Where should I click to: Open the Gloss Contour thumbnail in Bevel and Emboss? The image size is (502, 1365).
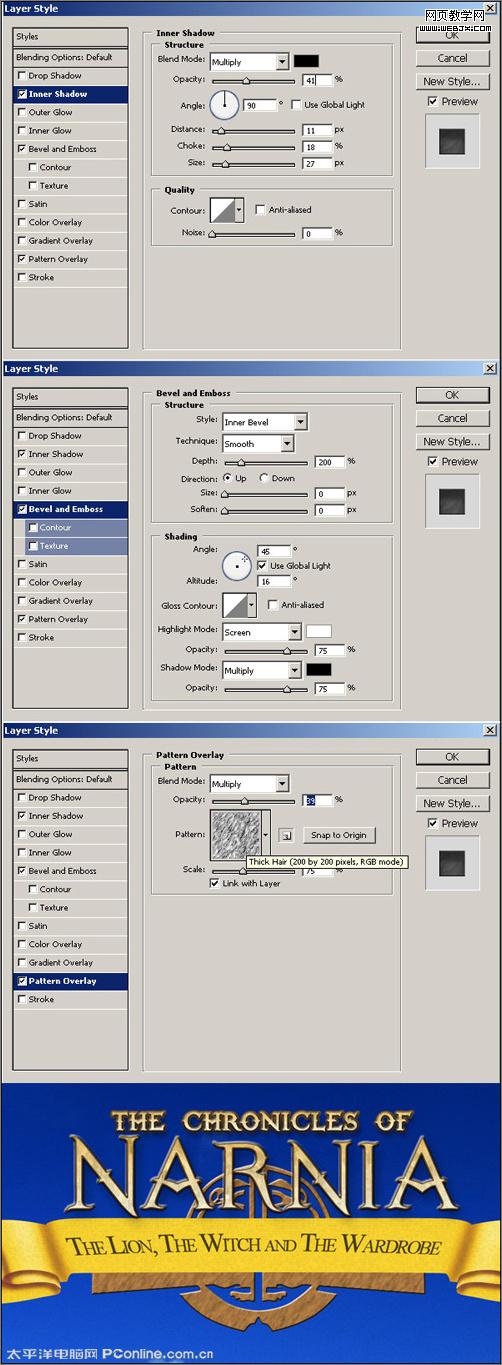(x=233, y=605)
